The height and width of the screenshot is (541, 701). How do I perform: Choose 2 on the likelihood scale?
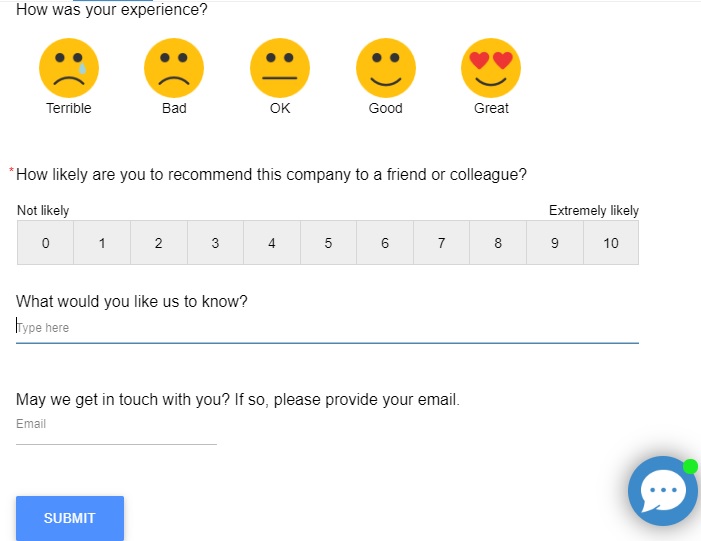(x=158, y=243)
